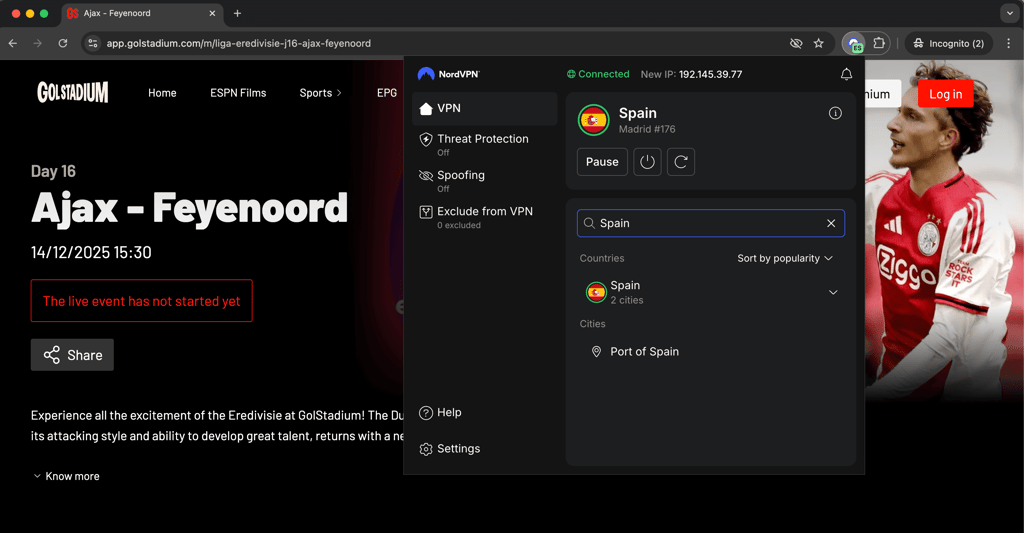
Task: Click the tracking protection eye icon
Action: pos(795,43)
